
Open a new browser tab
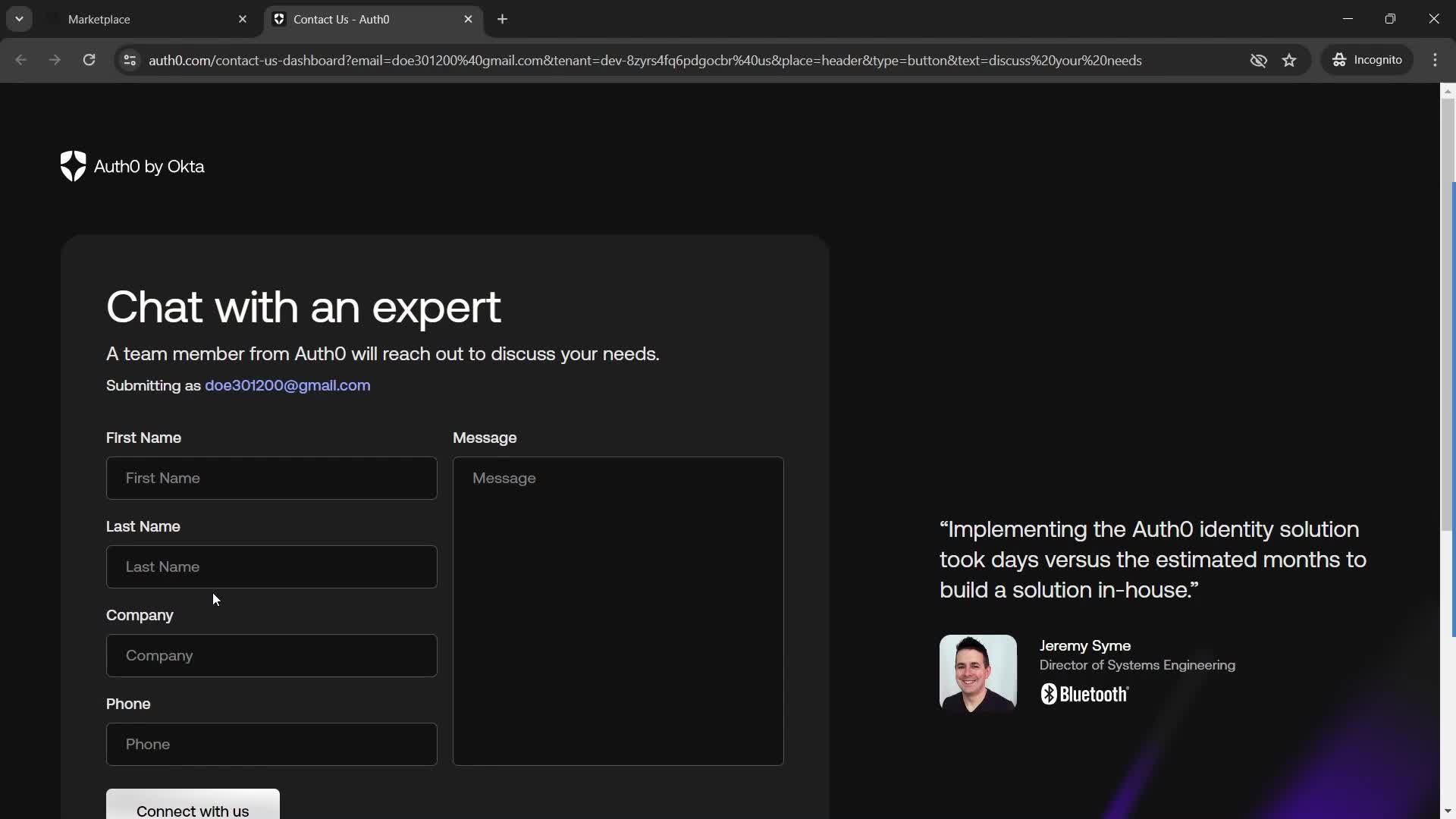click(503, 20)
